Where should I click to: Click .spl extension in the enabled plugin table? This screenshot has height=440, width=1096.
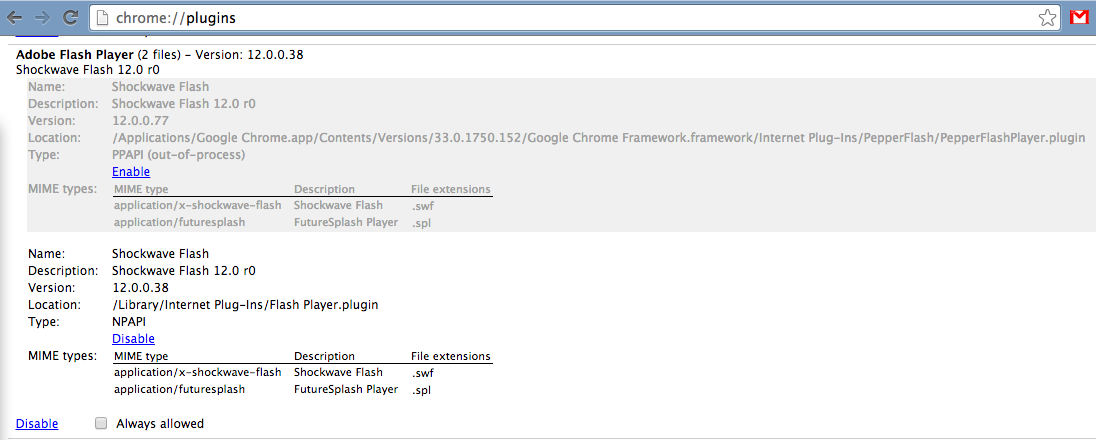pos(421,390)
